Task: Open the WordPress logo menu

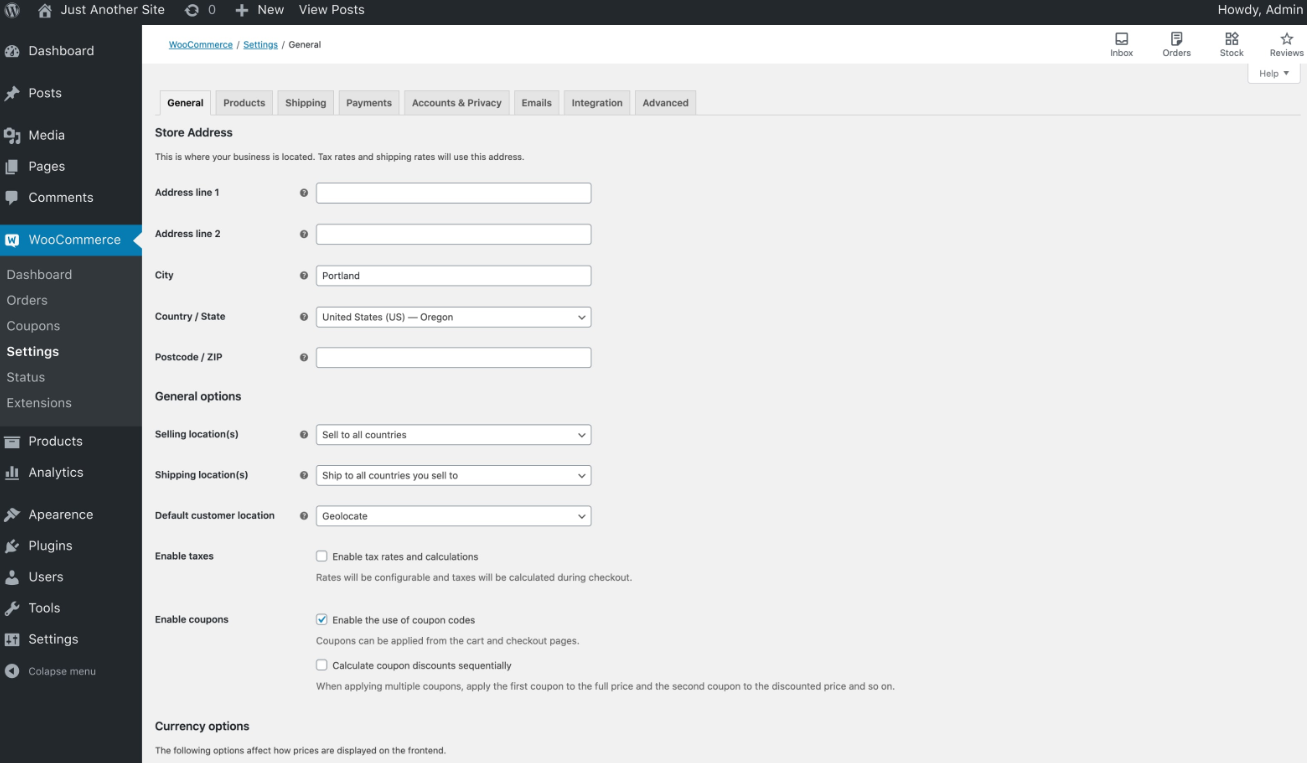Action: pyautogui.click(x=11, y=10)
